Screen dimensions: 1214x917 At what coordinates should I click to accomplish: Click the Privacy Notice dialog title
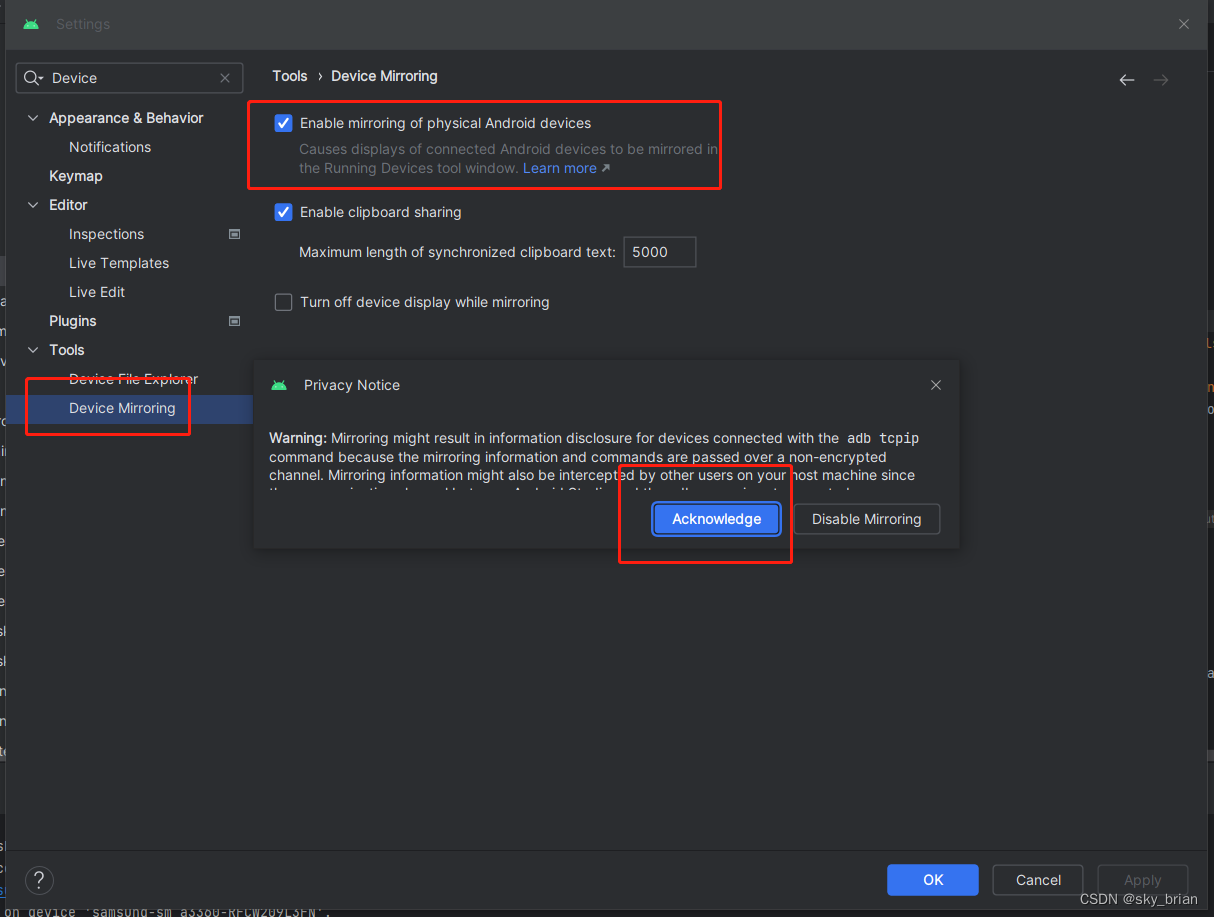(352, 385)
